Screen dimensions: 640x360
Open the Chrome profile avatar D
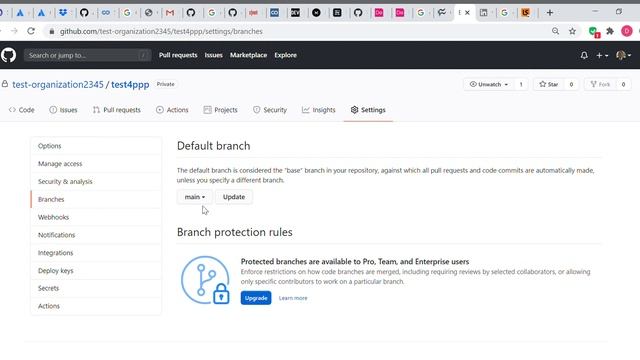(627, 31)
